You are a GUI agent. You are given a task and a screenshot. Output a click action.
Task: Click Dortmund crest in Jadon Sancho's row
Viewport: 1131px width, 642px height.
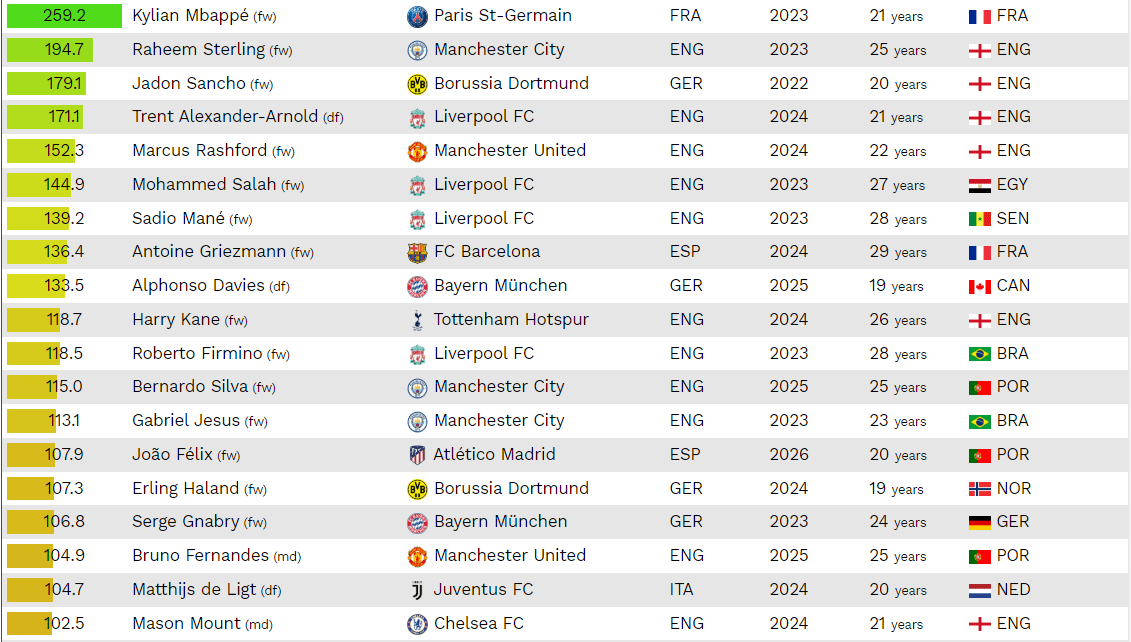417,84
